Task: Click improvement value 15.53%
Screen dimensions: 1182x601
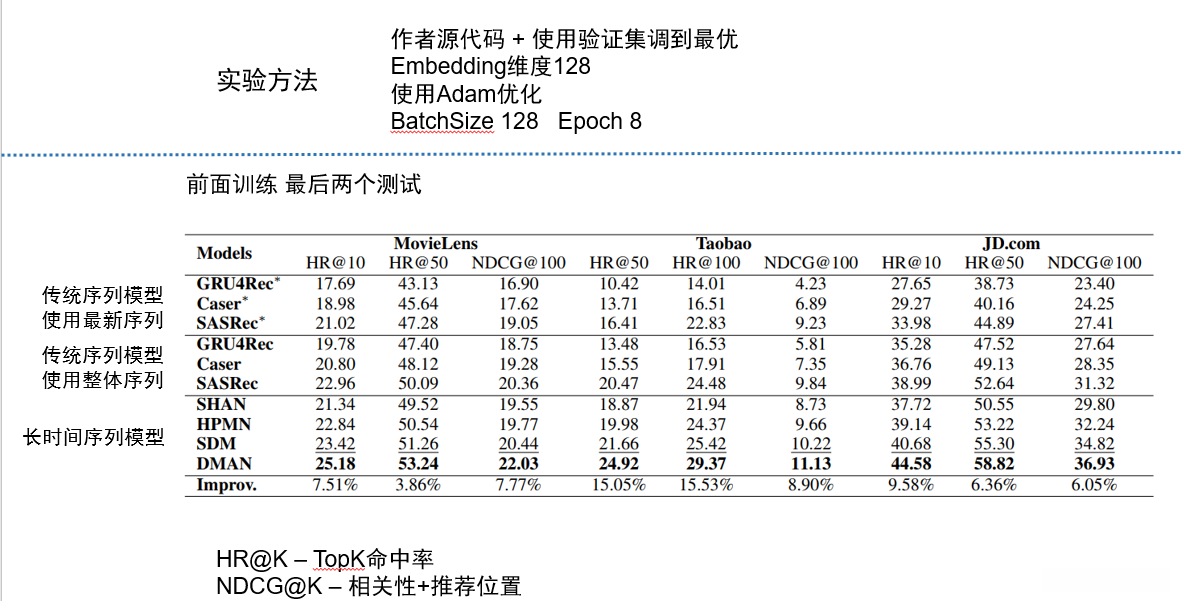Action: tap(706, 484)
